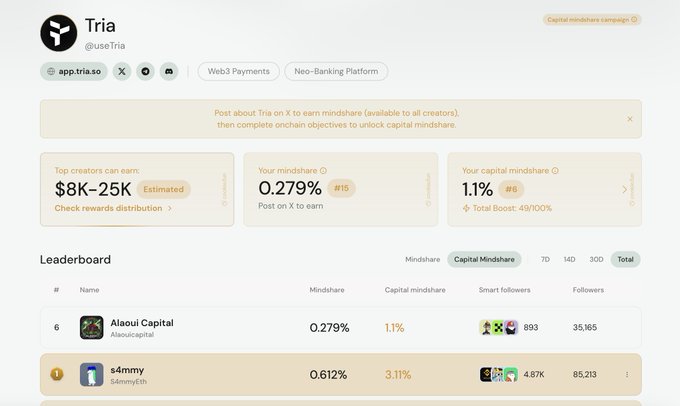Click info icon beside Your capital mindshare
The image size is (680, 406).
(x=555, y=170)
